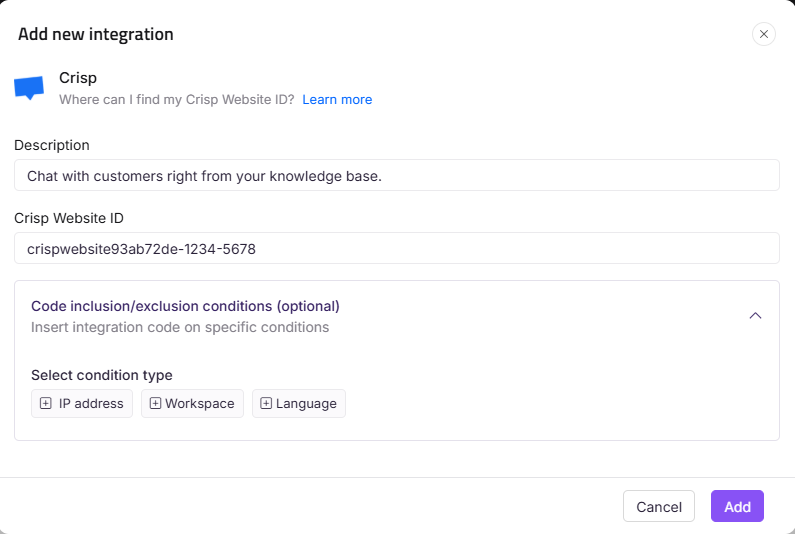Click the 'Code inclusion/exclusion conditions (optional)' heading
Screen dimensions: 795x534
click(185, 306)
